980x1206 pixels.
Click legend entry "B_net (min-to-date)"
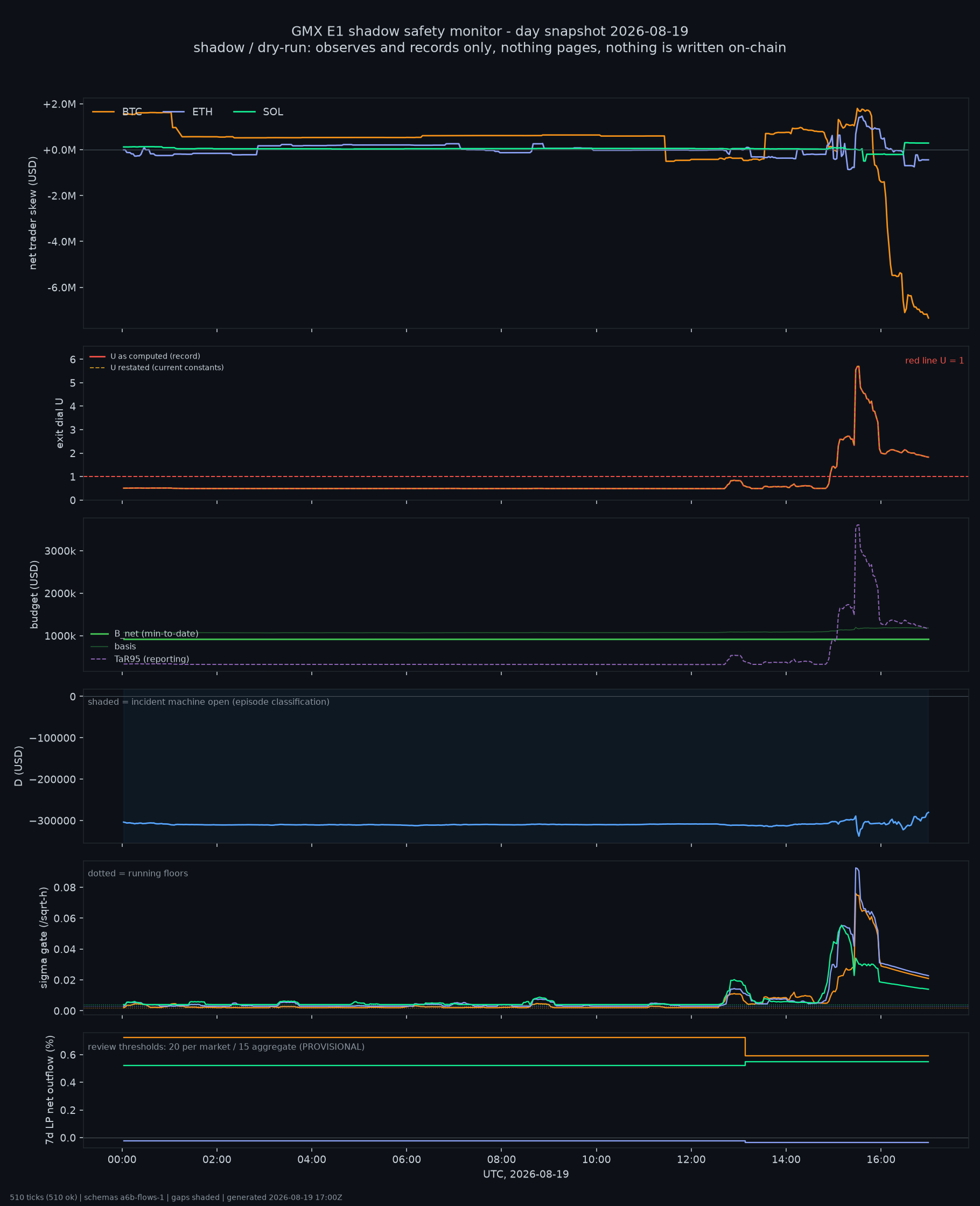point(156,634)
